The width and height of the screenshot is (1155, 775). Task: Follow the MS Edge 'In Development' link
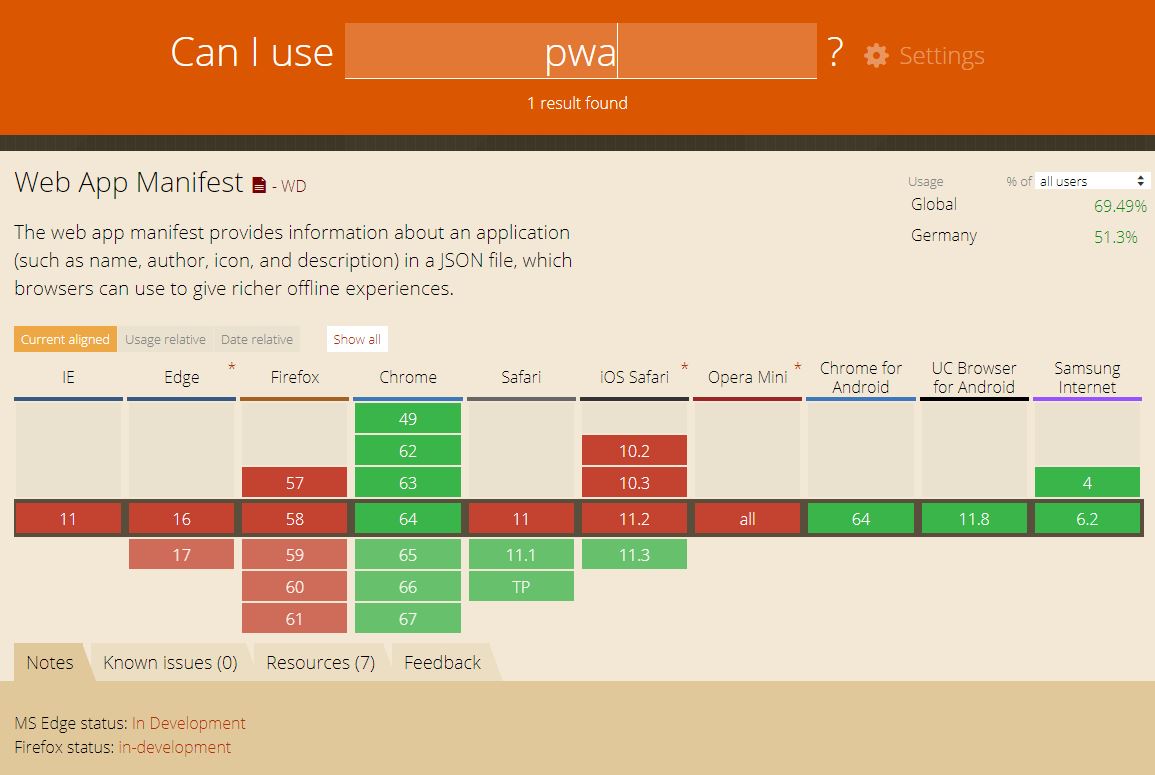click(x=188, y=723)
